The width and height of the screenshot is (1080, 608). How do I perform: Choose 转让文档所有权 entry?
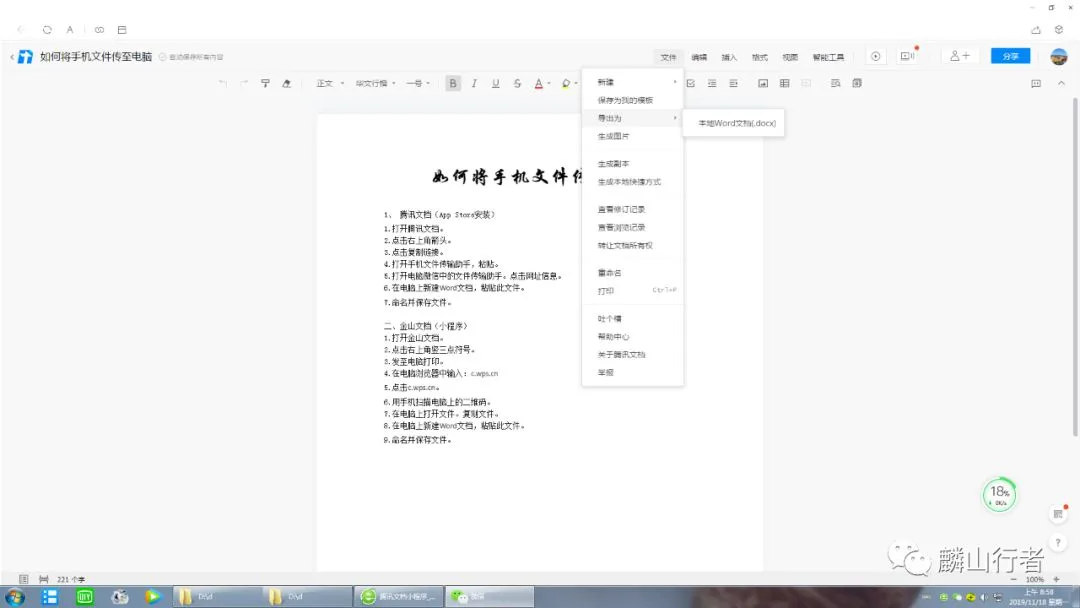click(x=633, y=245)
